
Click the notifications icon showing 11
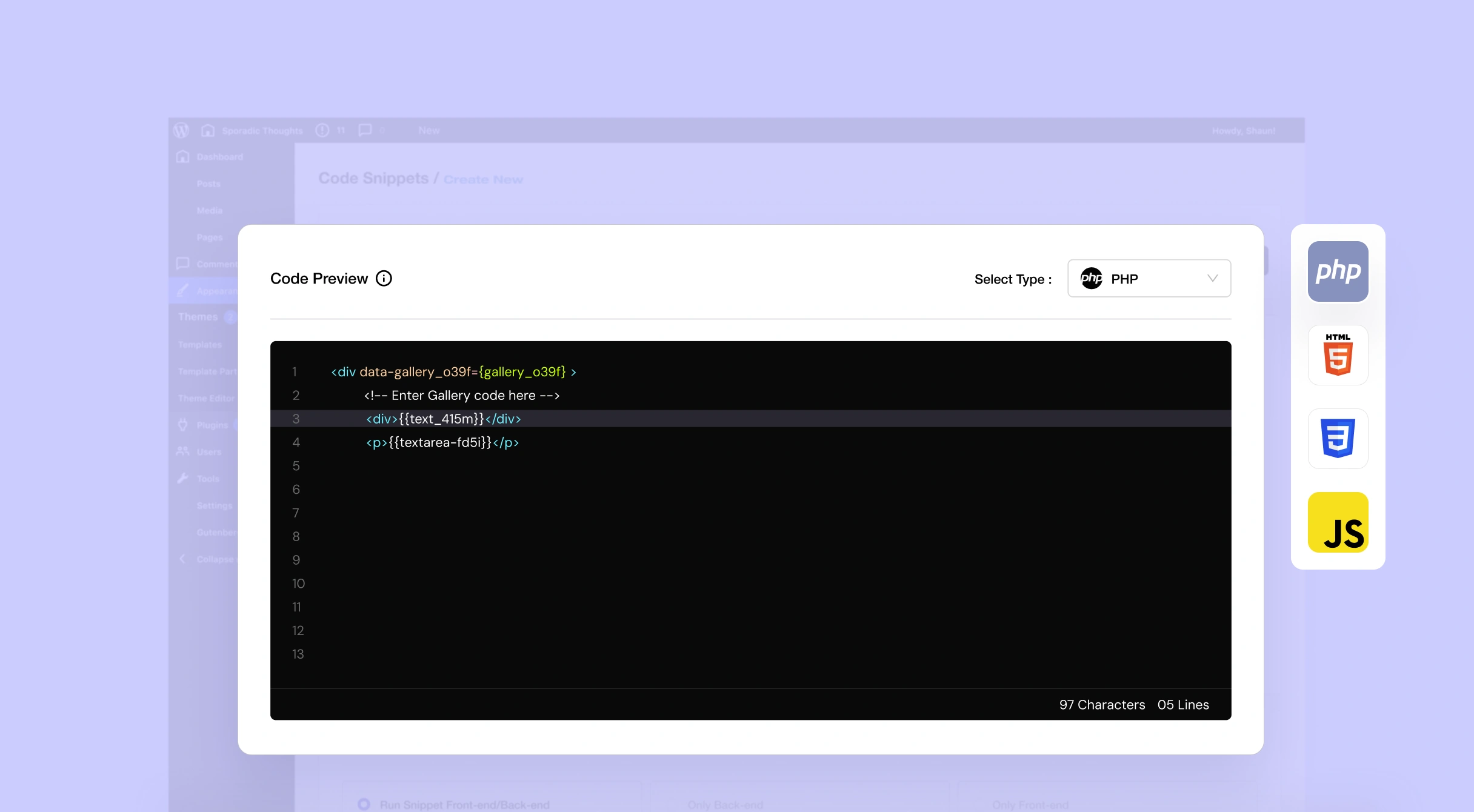(x=323, y=130)
